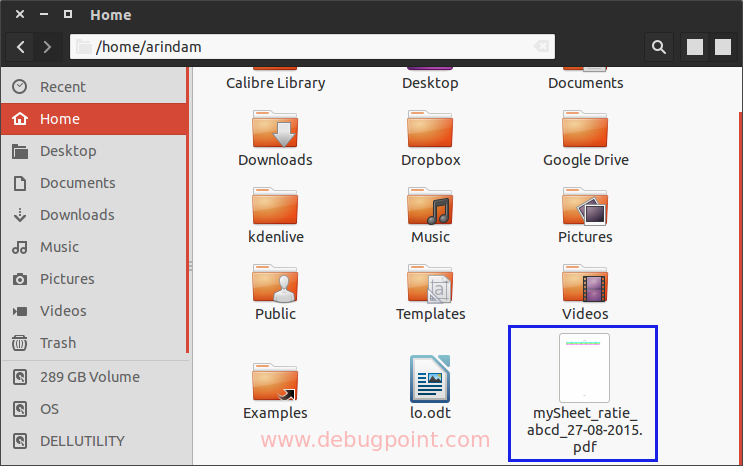Open Videos in the sidebar
The height and width of the screenshot is (466, 743).
coord(94,311)
